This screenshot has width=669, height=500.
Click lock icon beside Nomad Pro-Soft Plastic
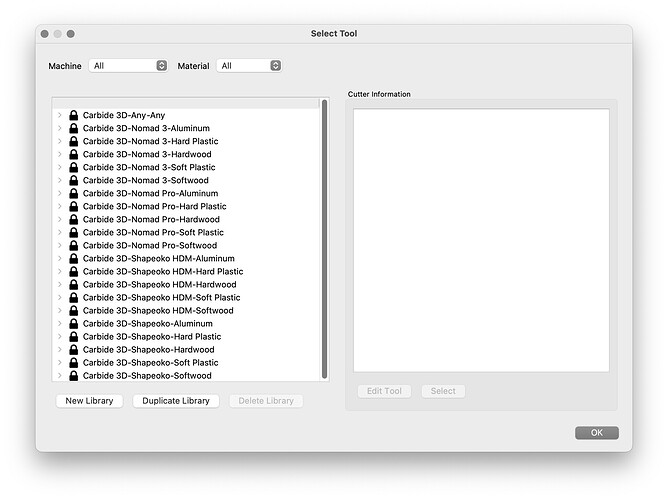74,232
